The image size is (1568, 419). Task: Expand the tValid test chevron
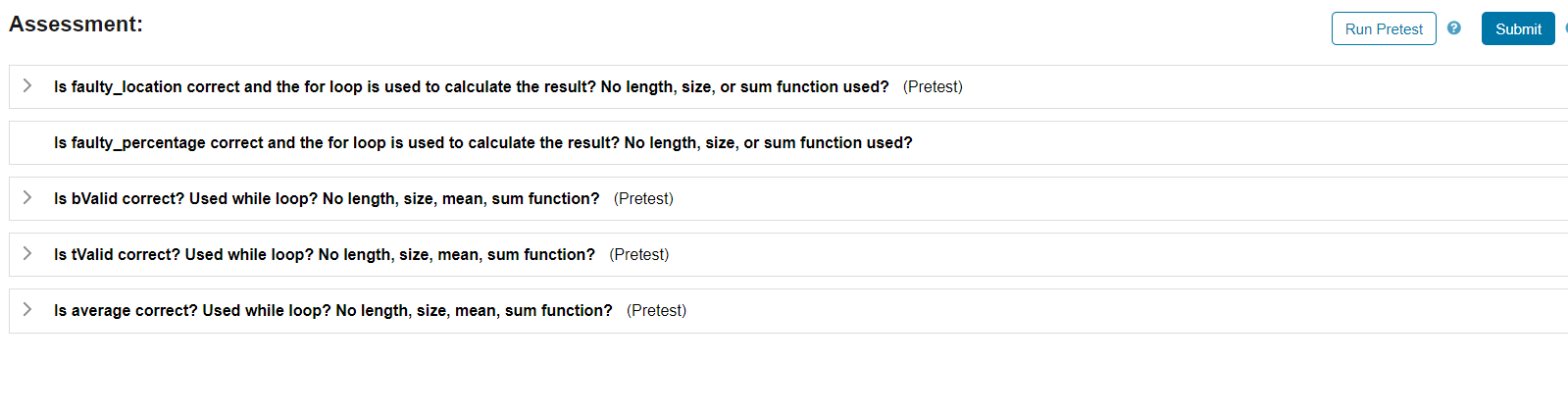tap(27, 254)
